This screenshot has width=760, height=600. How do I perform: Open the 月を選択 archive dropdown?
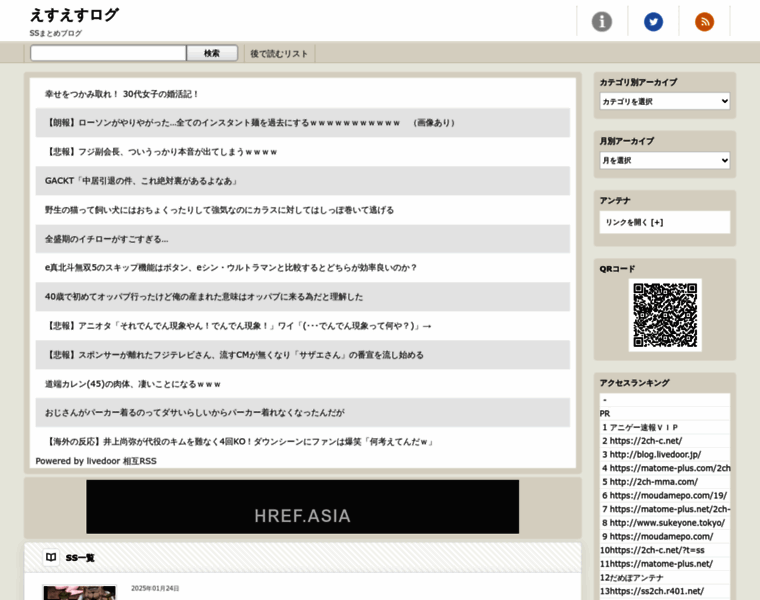(665, 160)
